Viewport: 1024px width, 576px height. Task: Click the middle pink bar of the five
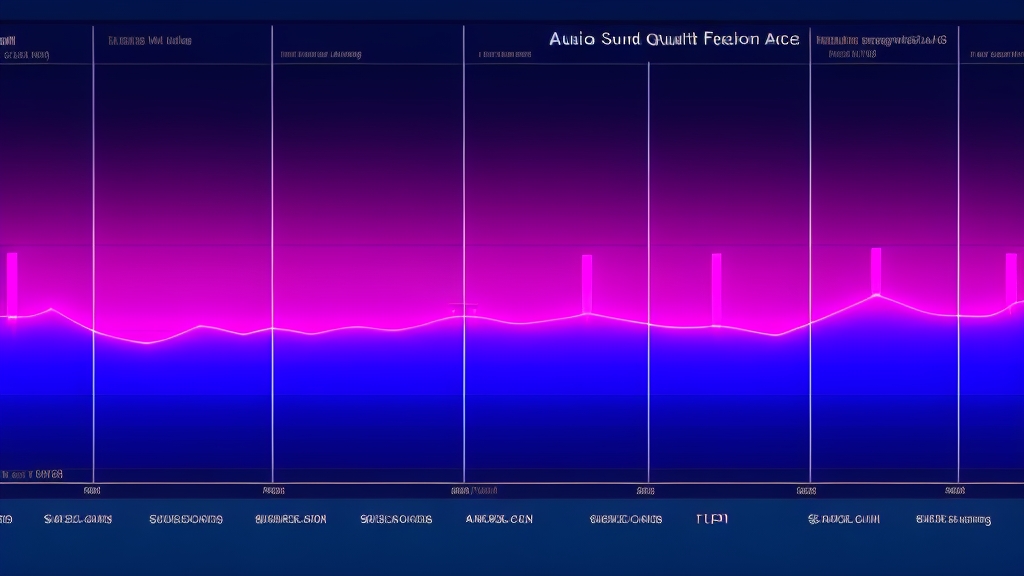tap(716, 288)
